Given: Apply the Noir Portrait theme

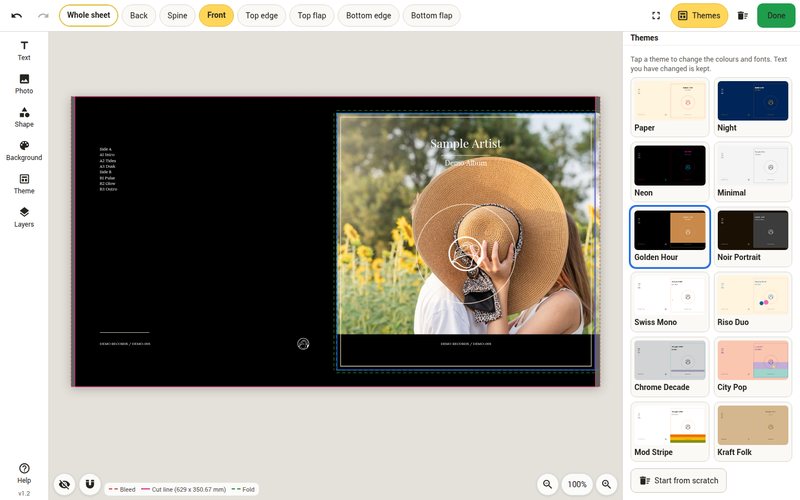Looking at the screenshot, I should [753, 237].
